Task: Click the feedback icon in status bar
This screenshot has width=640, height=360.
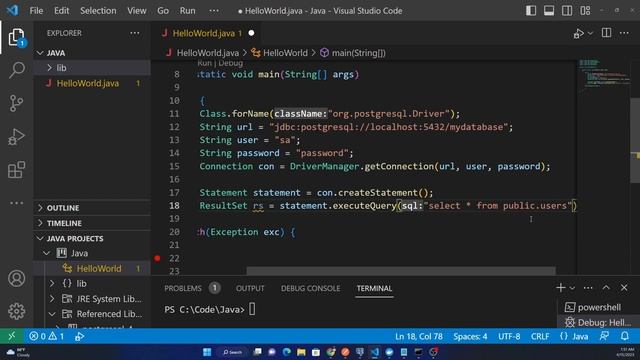Action: click(604, 336)
